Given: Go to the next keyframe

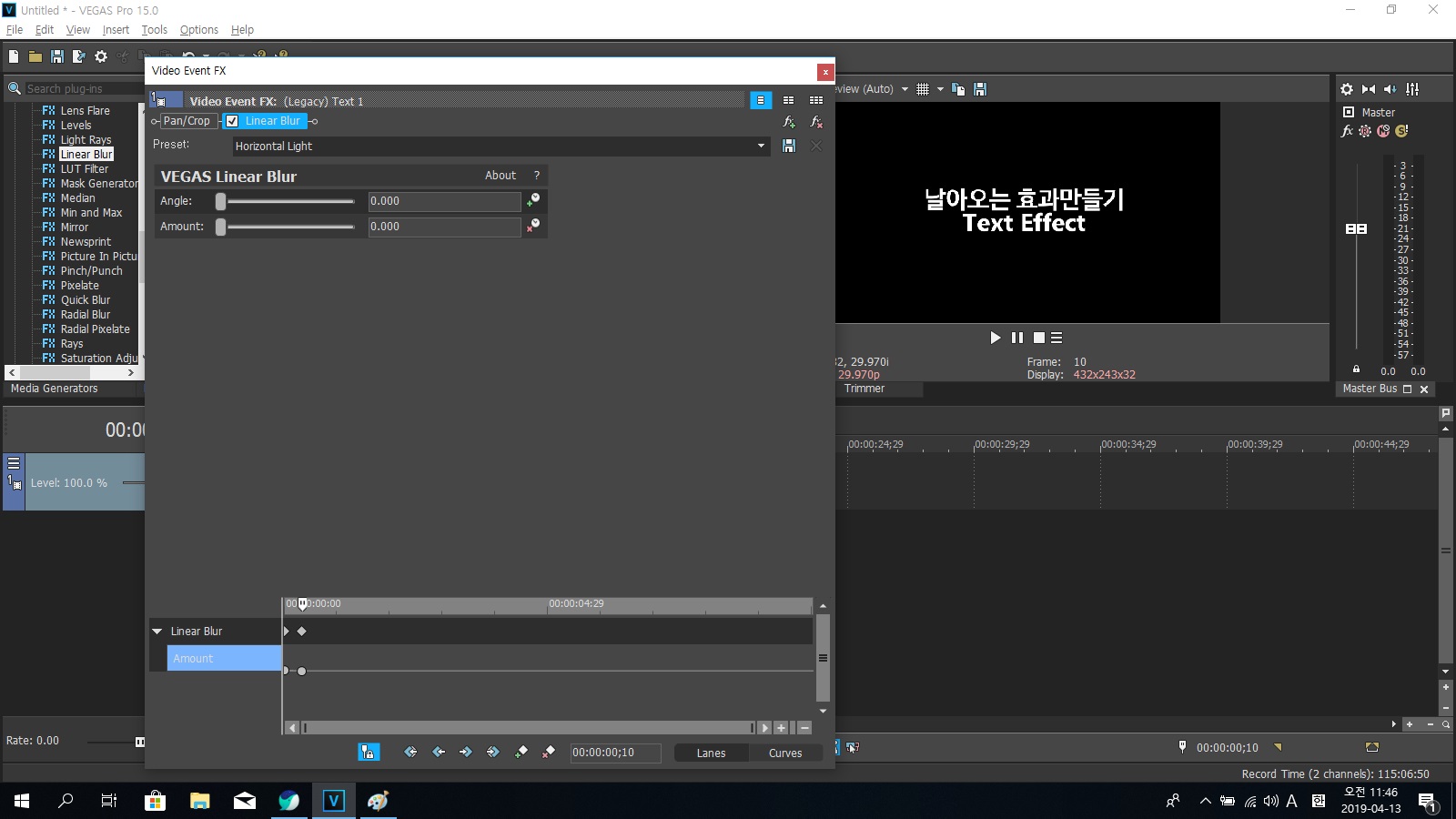Looking at the screenshot, I should [x=466, y=752].
